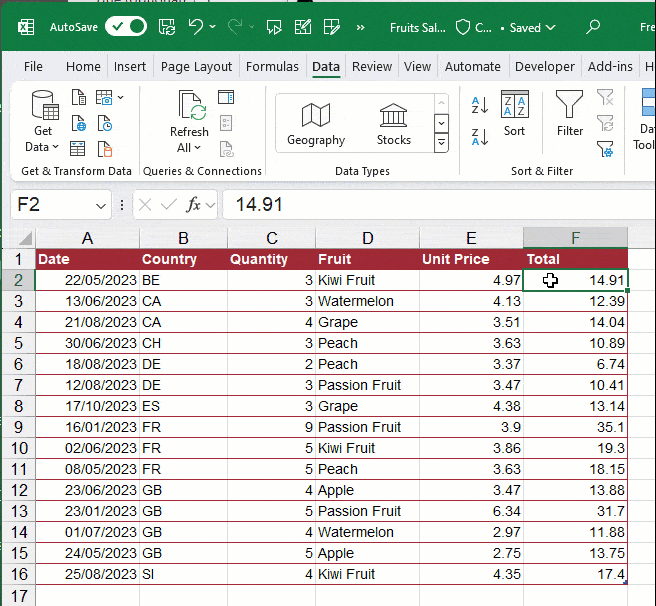The image size is (656, 606).
Task: Click the Save icon next to AutoSave
Action: [167, 27]
